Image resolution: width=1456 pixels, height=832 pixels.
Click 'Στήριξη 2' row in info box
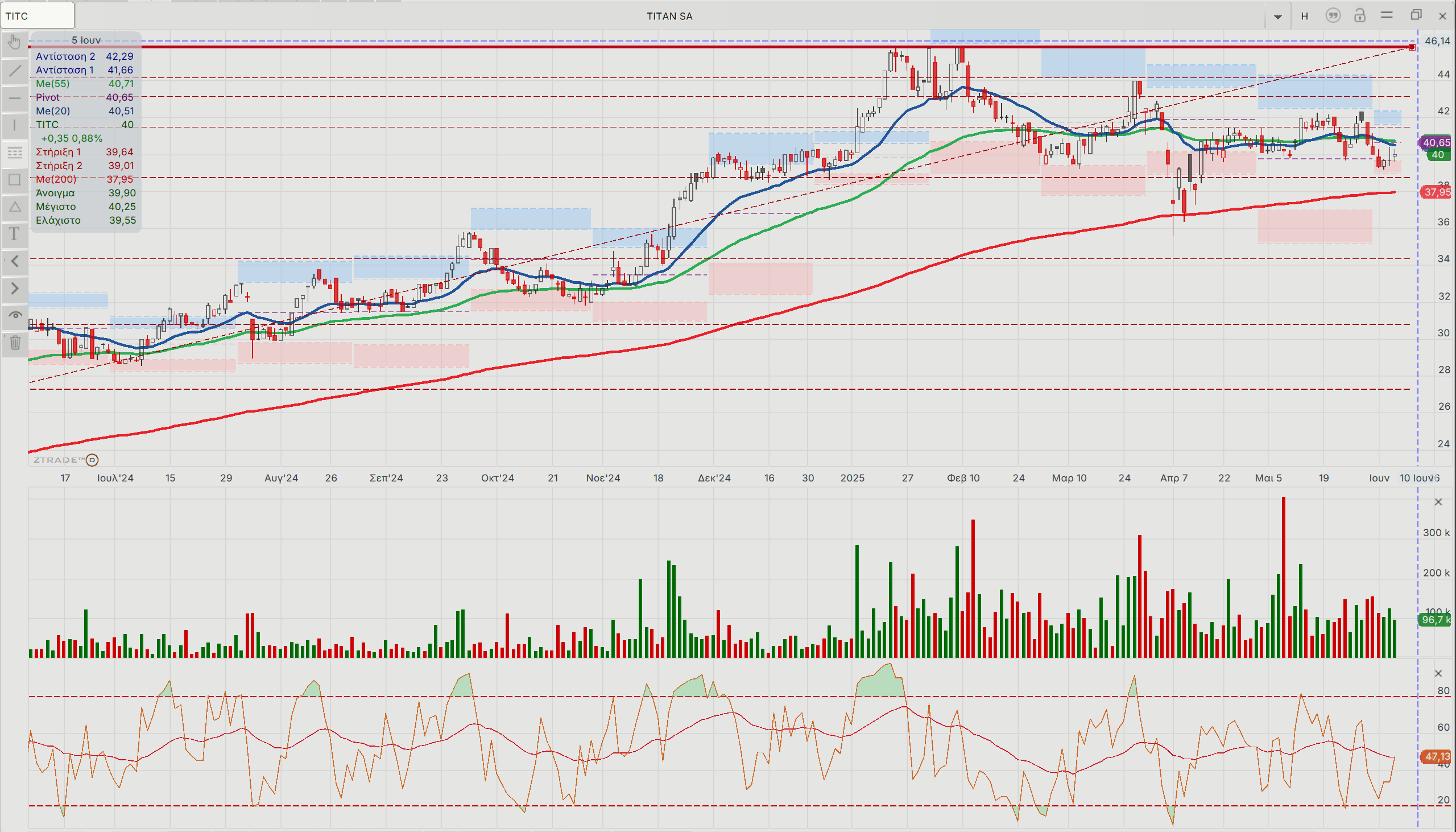point(85,166)
